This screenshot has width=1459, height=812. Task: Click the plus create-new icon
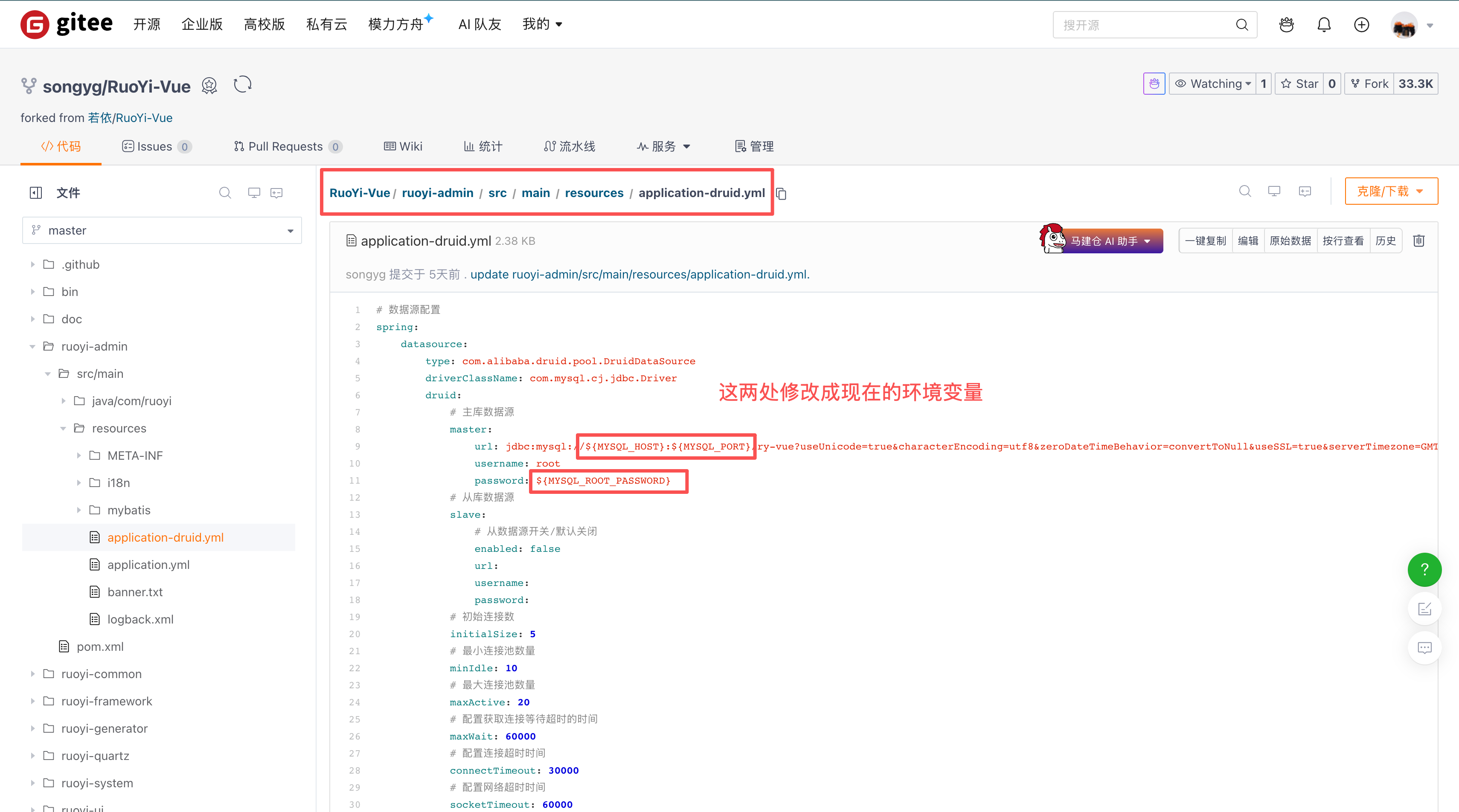(1361, 24)
